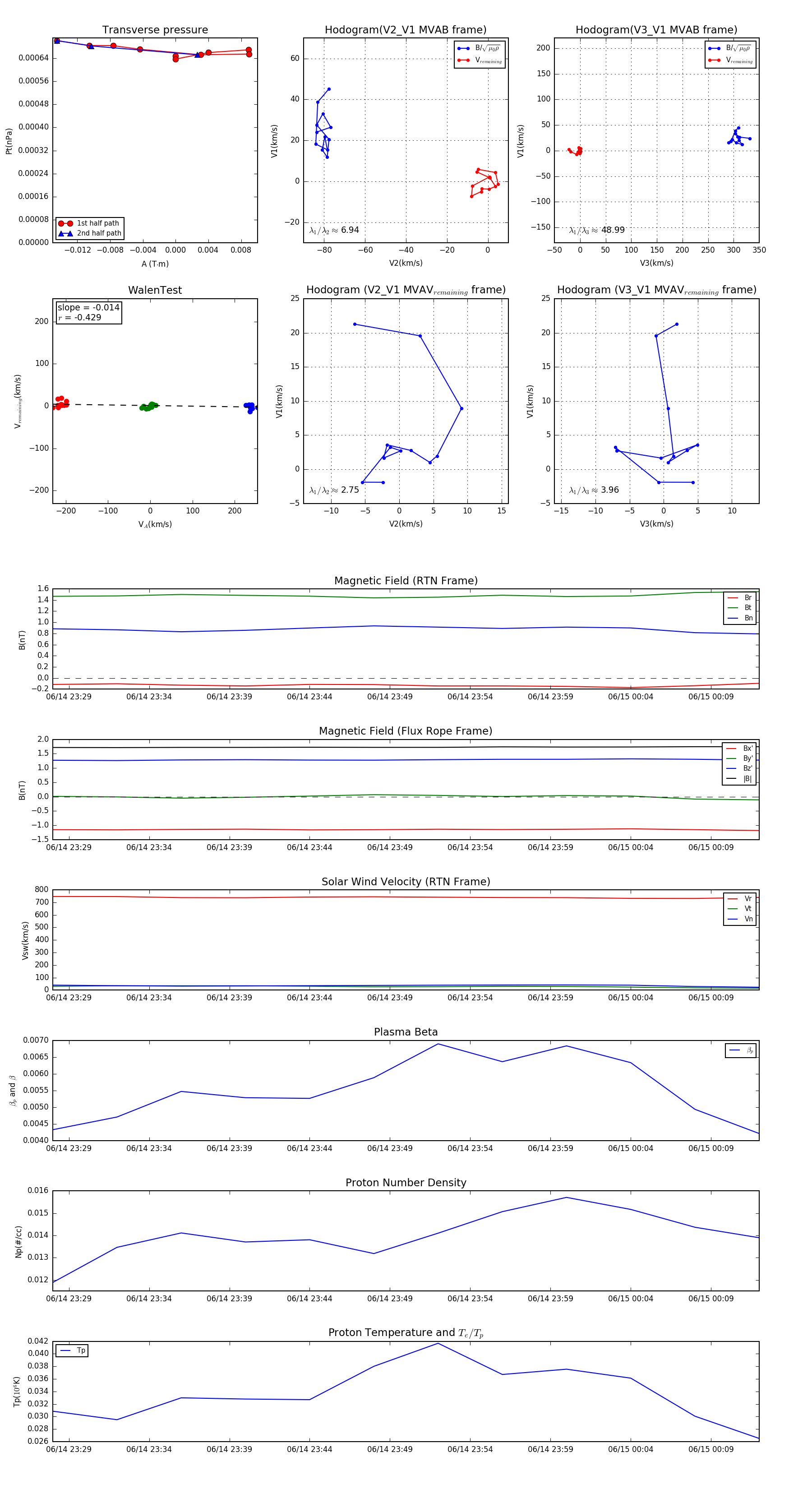Click the Walen test 'V_A(km/s)' axis label
812x1489 pixels.
tap(155, 524)
